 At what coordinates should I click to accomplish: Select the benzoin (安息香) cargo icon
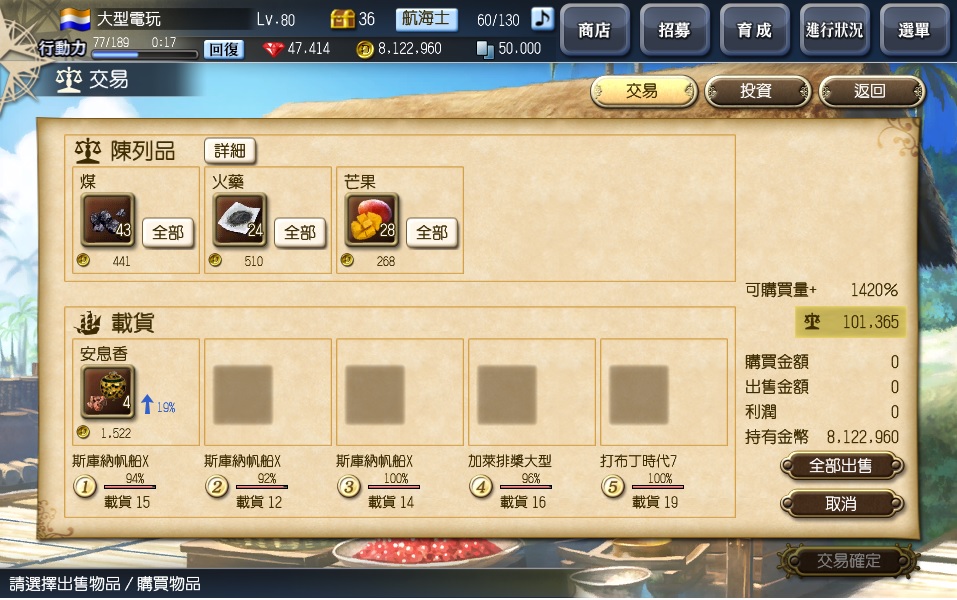108,392
